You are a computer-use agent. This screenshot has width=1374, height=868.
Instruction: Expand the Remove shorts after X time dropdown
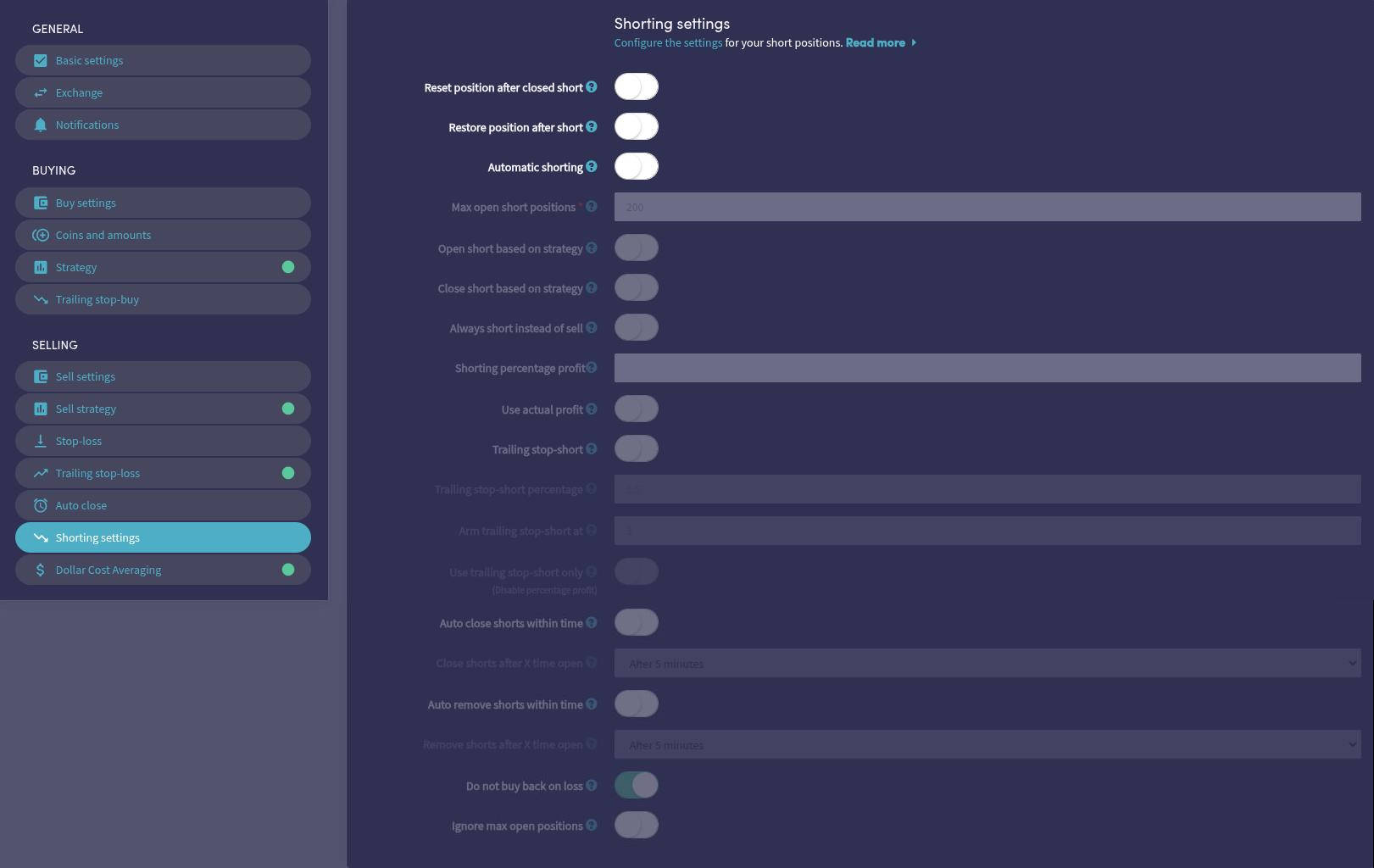click(987, 745)
